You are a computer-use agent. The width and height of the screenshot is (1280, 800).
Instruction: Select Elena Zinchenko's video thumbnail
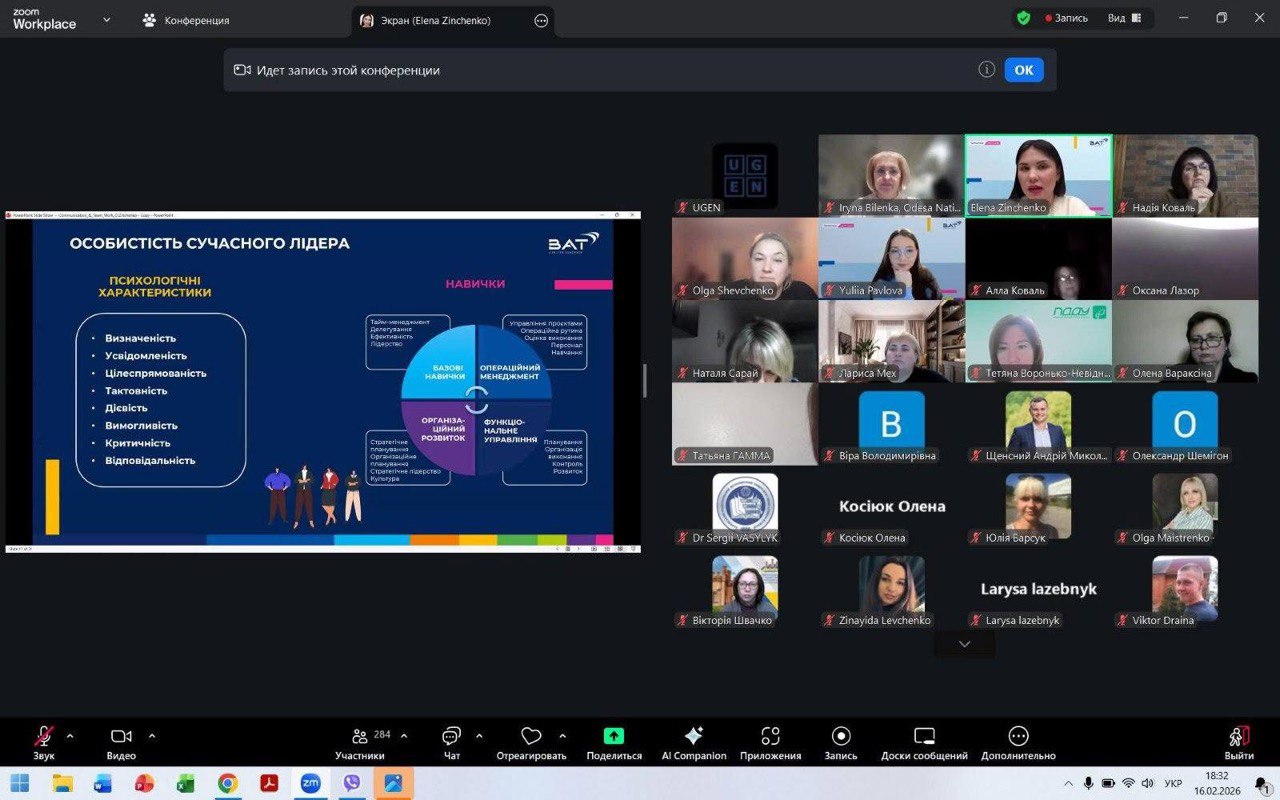pos(1038,175)
